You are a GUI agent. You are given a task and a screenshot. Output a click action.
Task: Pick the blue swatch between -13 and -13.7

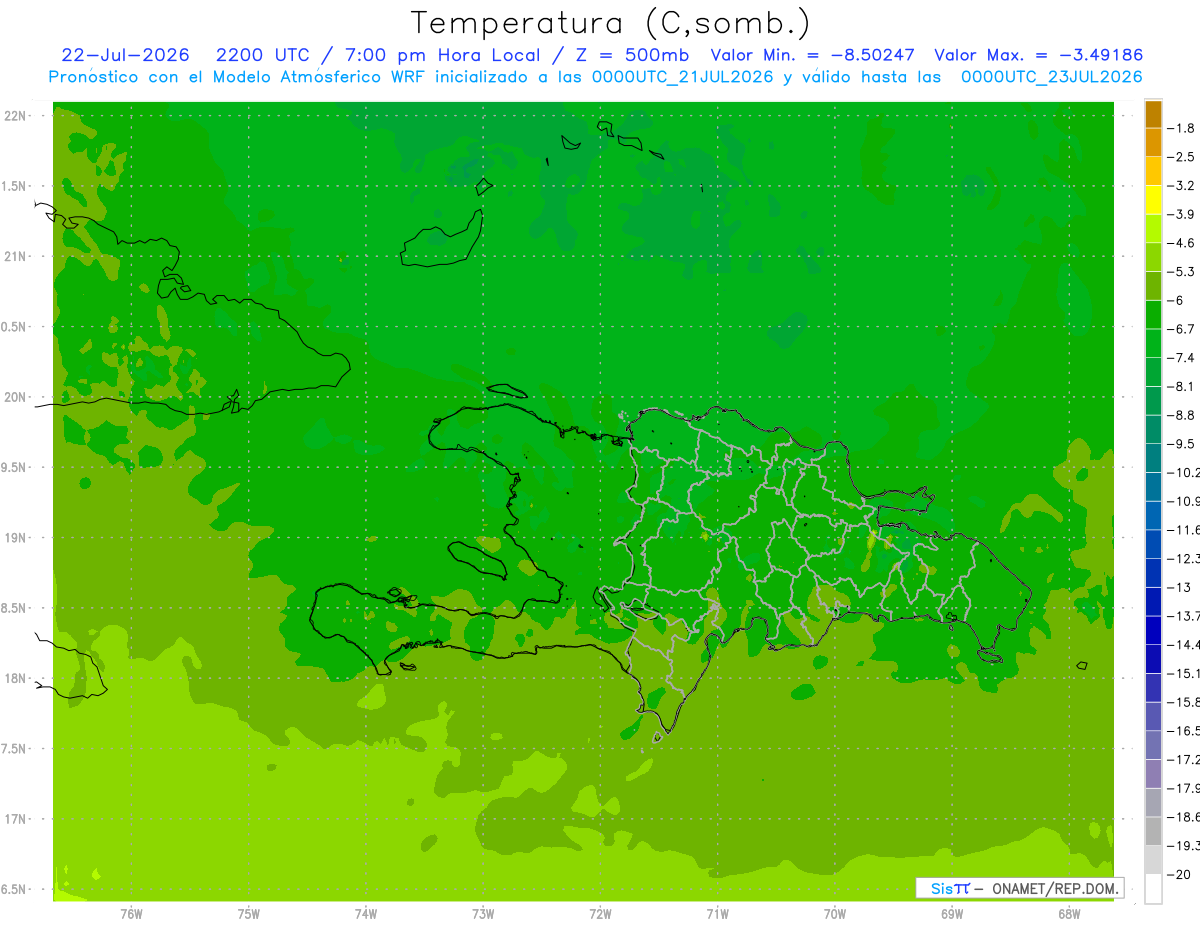[x=1153, y=601]
